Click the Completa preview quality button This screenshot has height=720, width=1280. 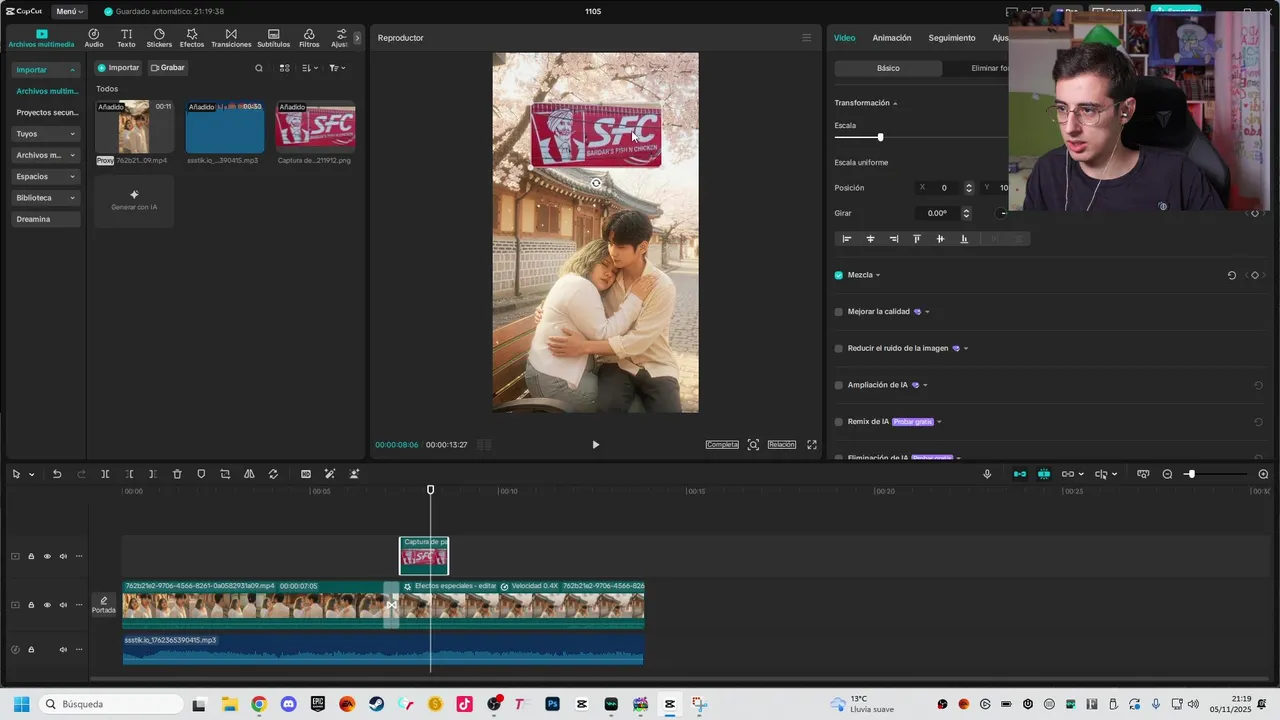click(722, 445)
